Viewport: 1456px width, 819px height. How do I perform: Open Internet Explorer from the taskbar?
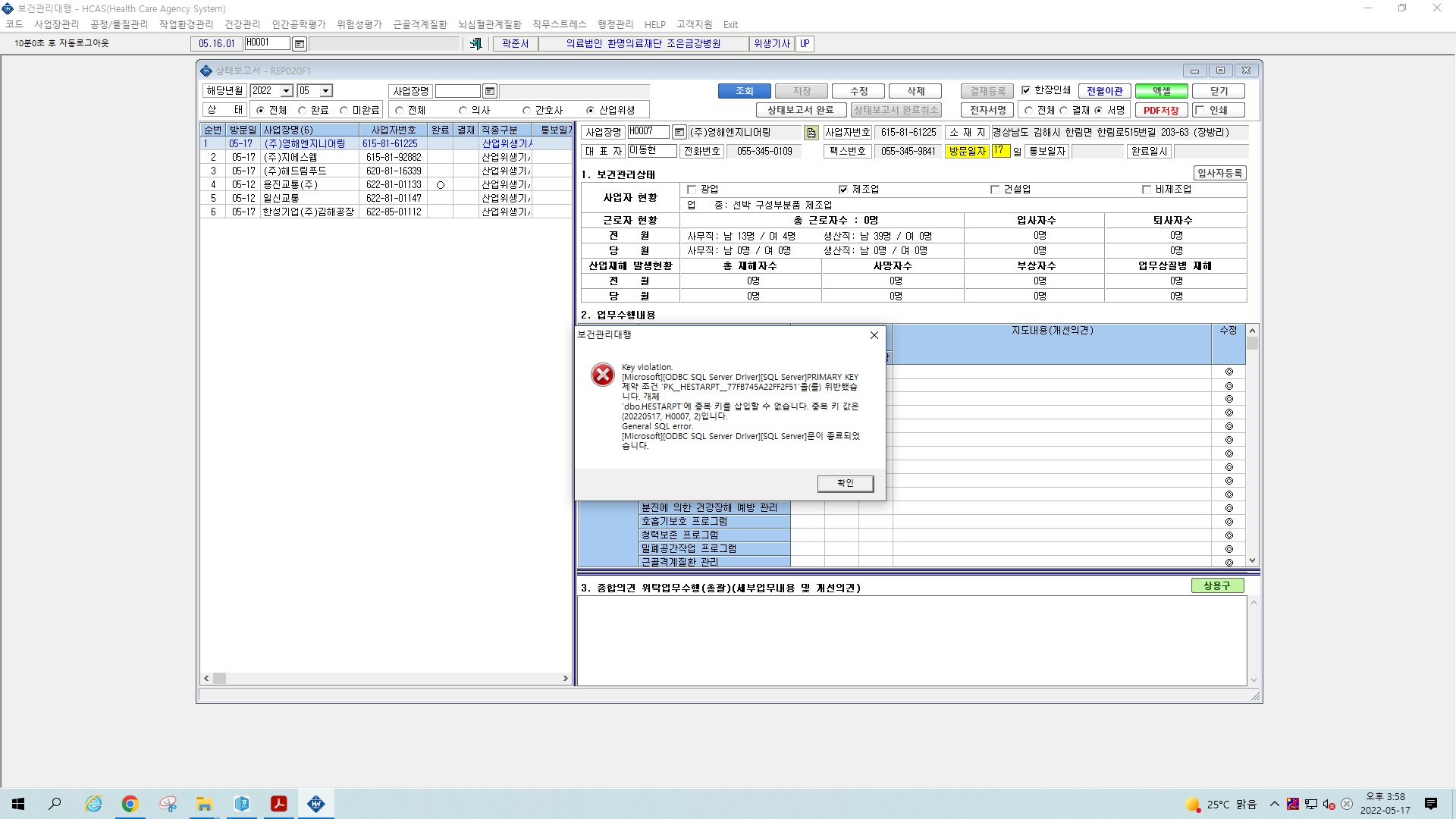click(x=93, y=804)
